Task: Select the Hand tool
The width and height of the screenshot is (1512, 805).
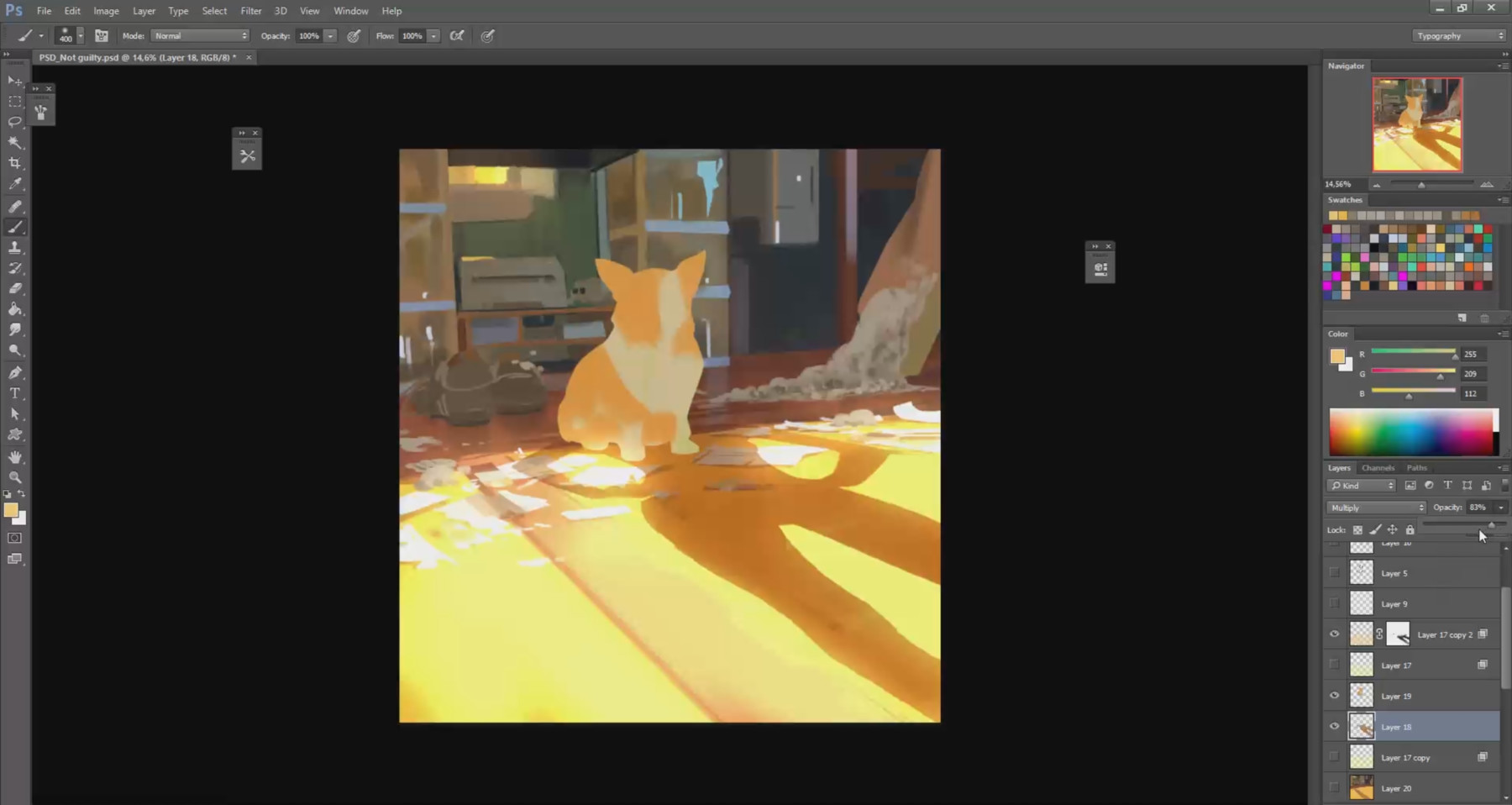Action: pos(15,457)
